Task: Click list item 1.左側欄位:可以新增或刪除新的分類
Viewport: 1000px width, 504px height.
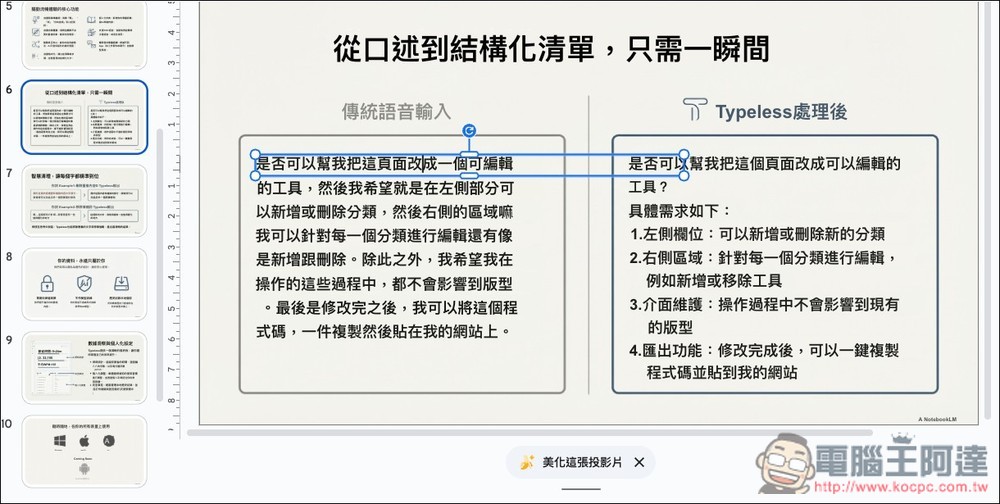Action: click(x=757, y=234)
